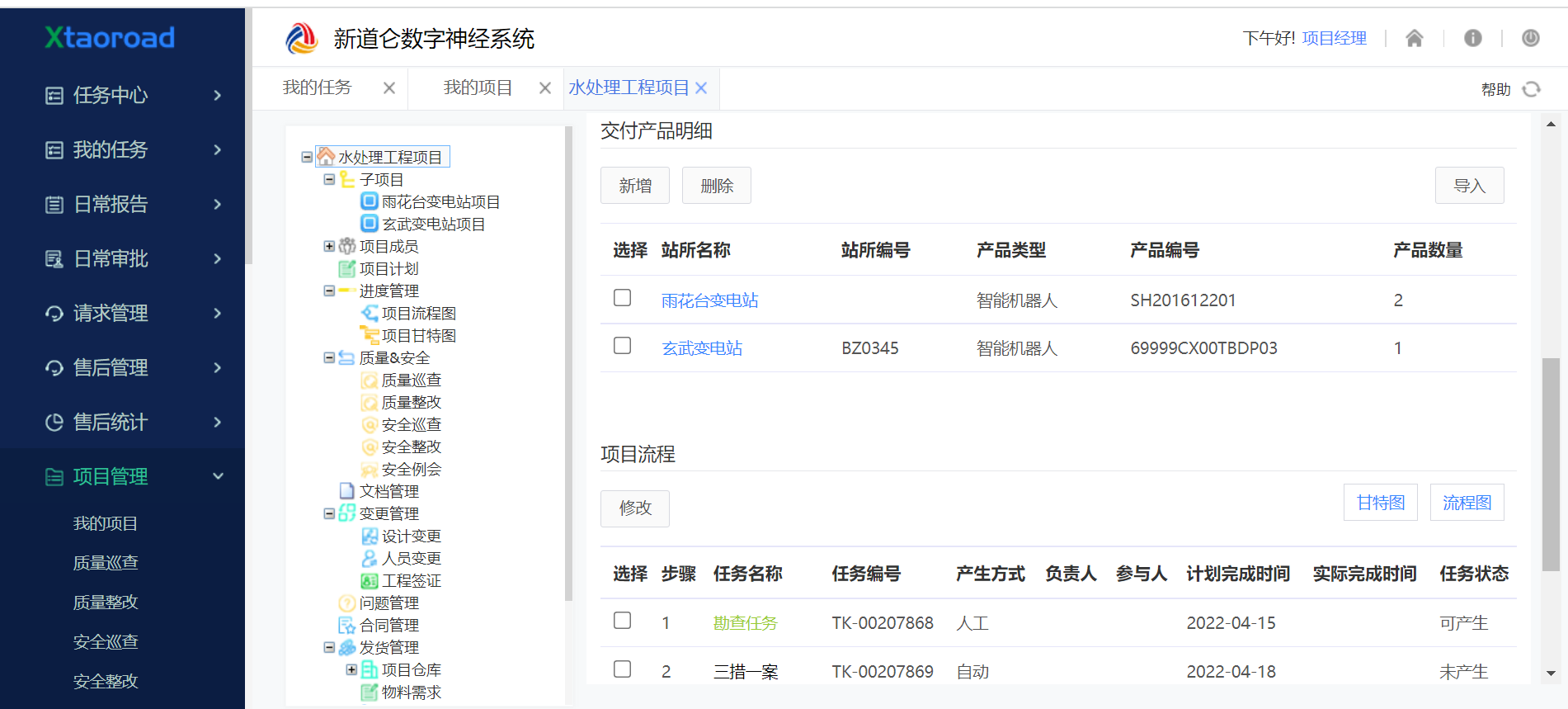Image resolution: width=1568 pixels, height=709 pixels.
Task: Check the 玄武变电站 row checkbox
Action: pyautogui.click(x=623, y=346)
